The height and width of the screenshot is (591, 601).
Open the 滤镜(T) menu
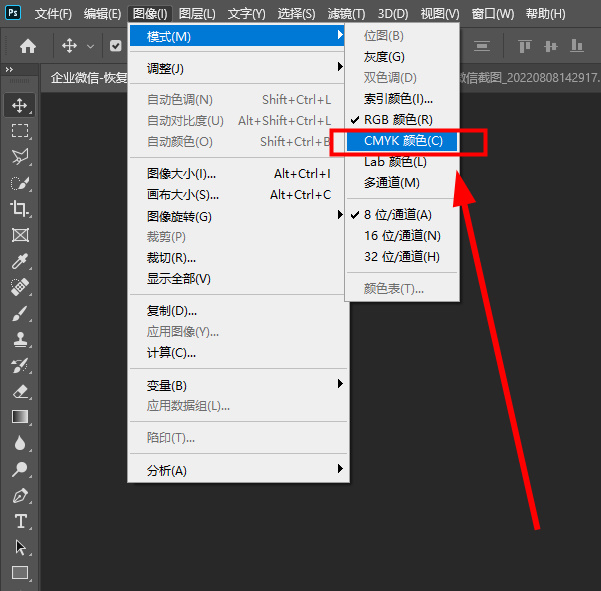(346, 14)
